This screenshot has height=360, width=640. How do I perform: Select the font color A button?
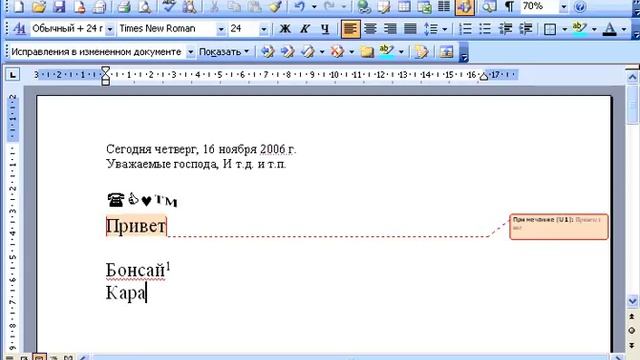(x=610, y=29)
